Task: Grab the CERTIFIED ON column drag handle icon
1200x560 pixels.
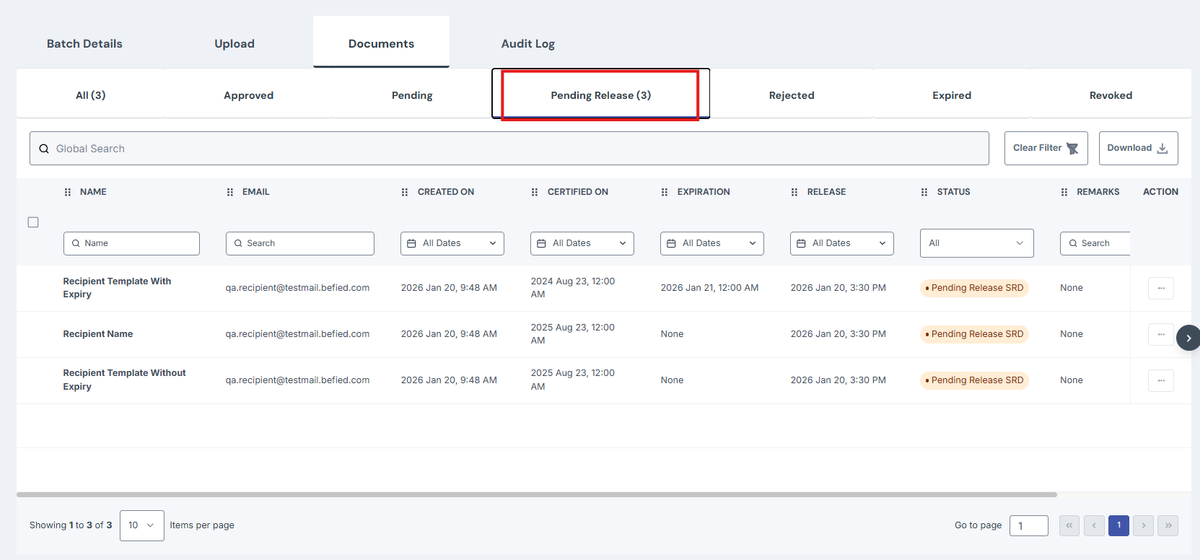Action: (x=535, y=192)
